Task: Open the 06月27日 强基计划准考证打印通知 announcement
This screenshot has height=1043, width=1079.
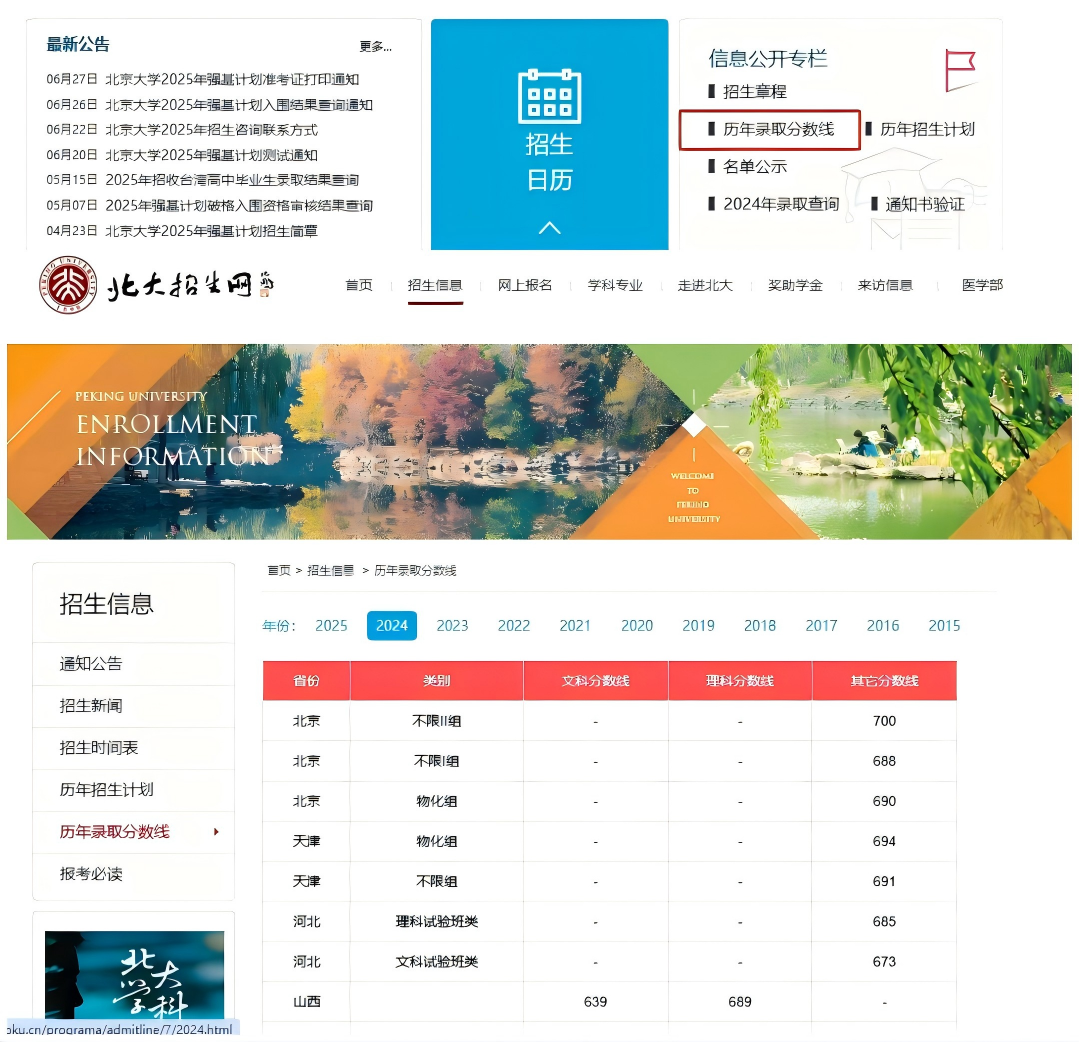Action: (232, 80)
